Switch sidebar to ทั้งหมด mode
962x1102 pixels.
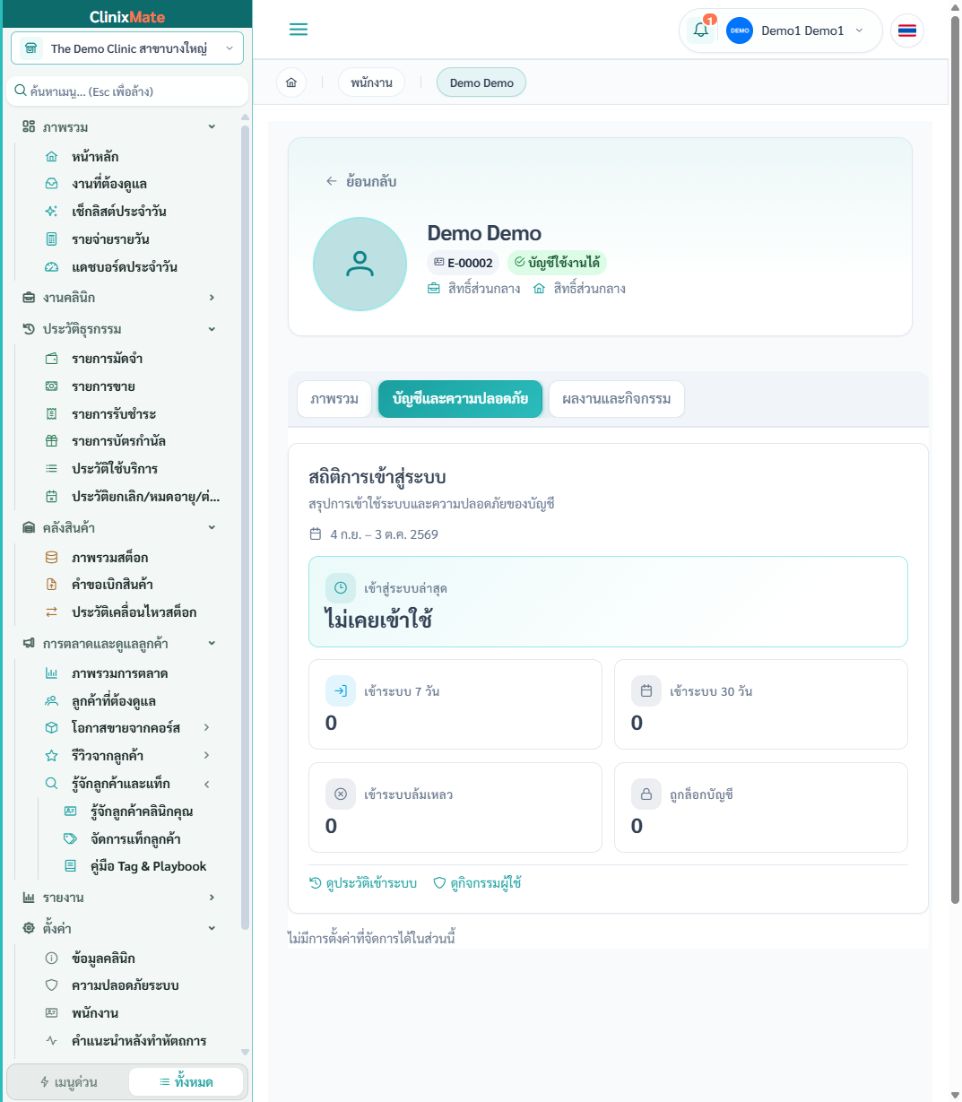click(x=186, y=1082)
